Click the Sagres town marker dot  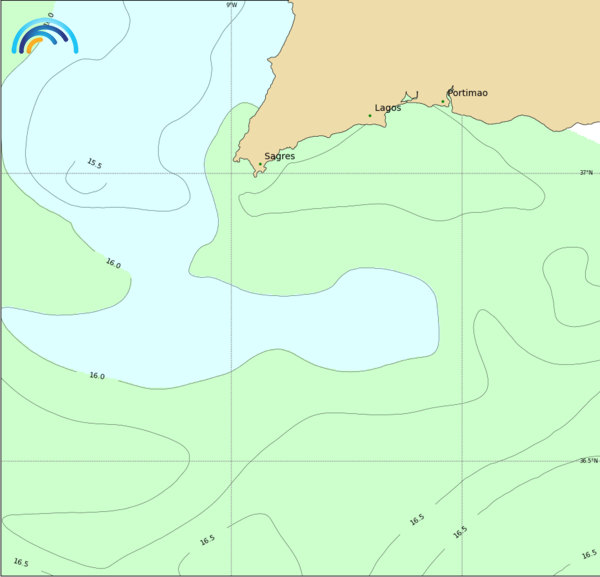tap(260, 164)
